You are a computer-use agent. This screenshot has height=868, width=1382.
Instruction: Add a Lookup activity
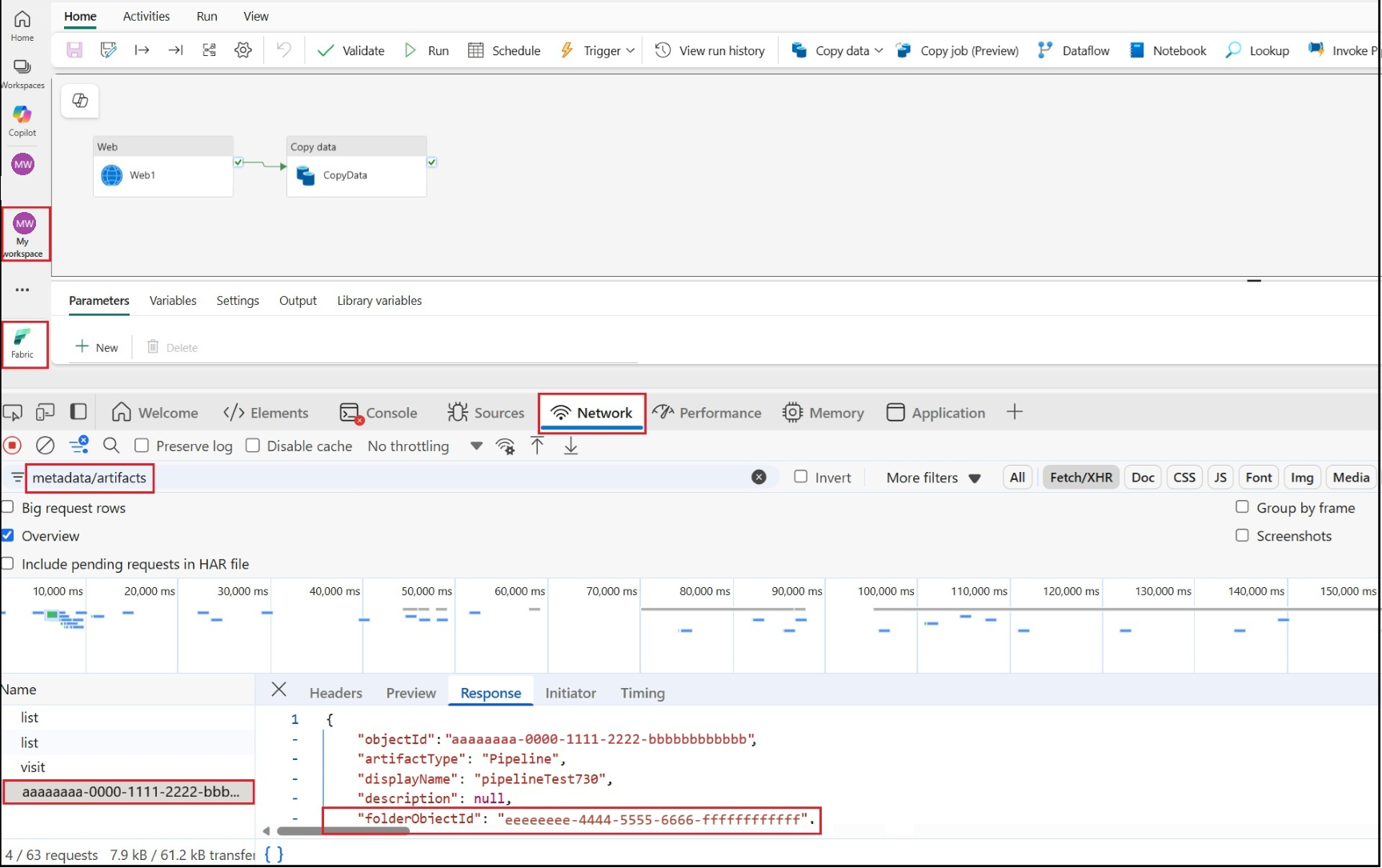(1257, 50)
